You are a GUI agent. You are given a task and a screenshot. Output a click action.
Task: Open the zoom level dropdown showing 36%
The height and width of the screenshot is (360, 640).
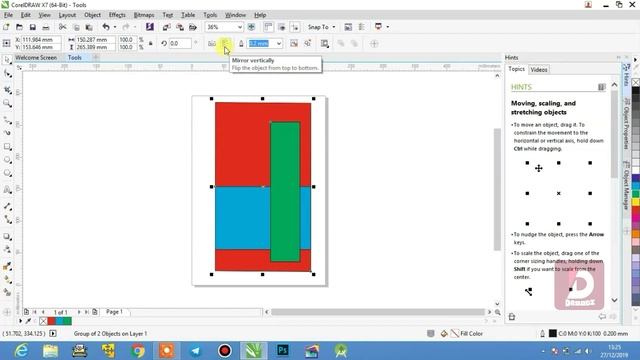[x=240, y=27]
